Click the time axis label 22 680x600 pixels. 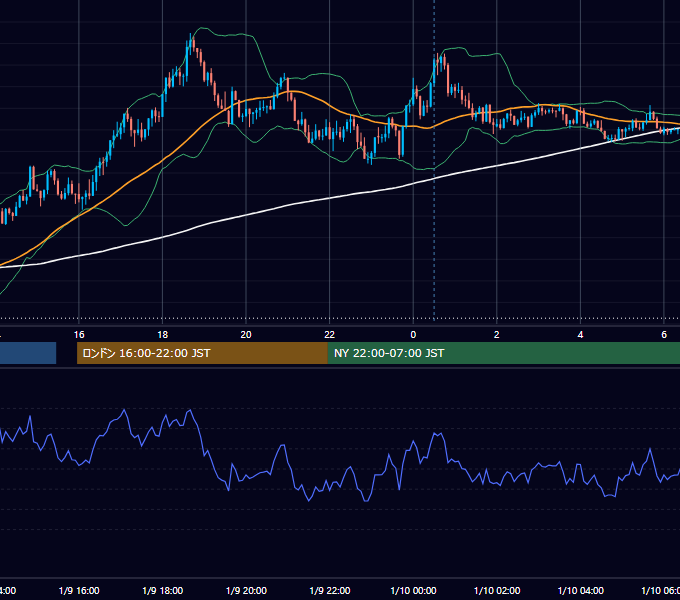click(330, 335)
